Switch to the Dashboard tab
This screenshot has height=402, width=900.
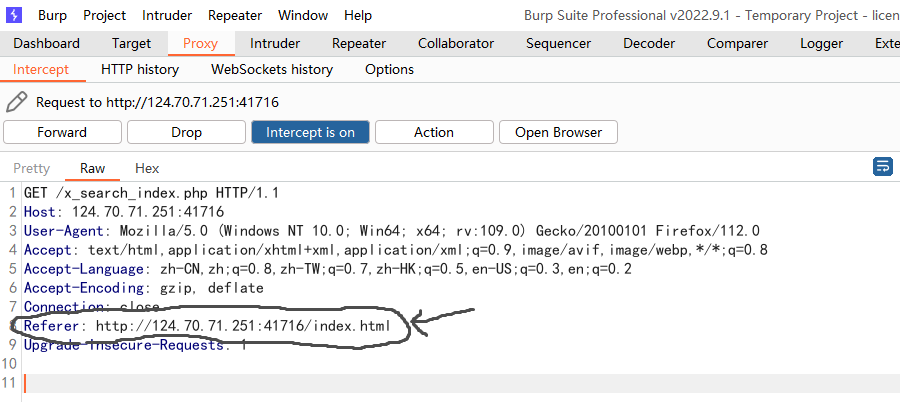pos(47,43)
